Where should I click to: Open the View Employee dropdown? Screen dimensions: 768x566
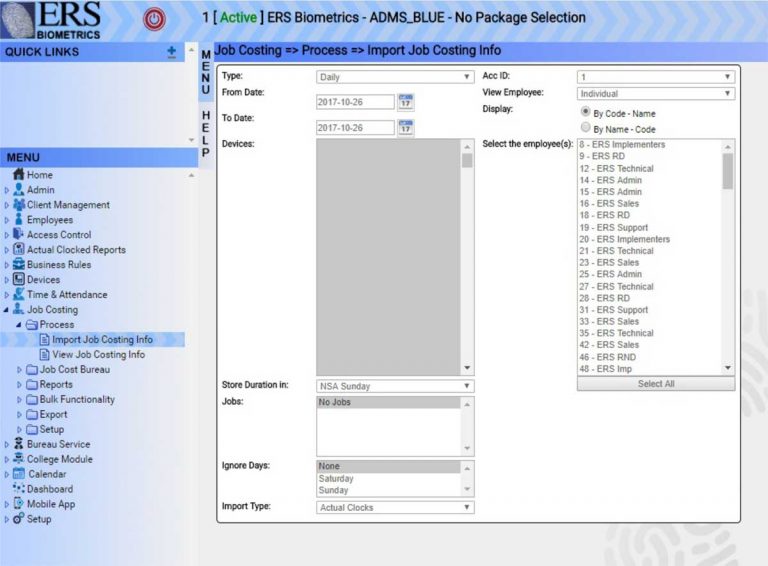[656, 94]
